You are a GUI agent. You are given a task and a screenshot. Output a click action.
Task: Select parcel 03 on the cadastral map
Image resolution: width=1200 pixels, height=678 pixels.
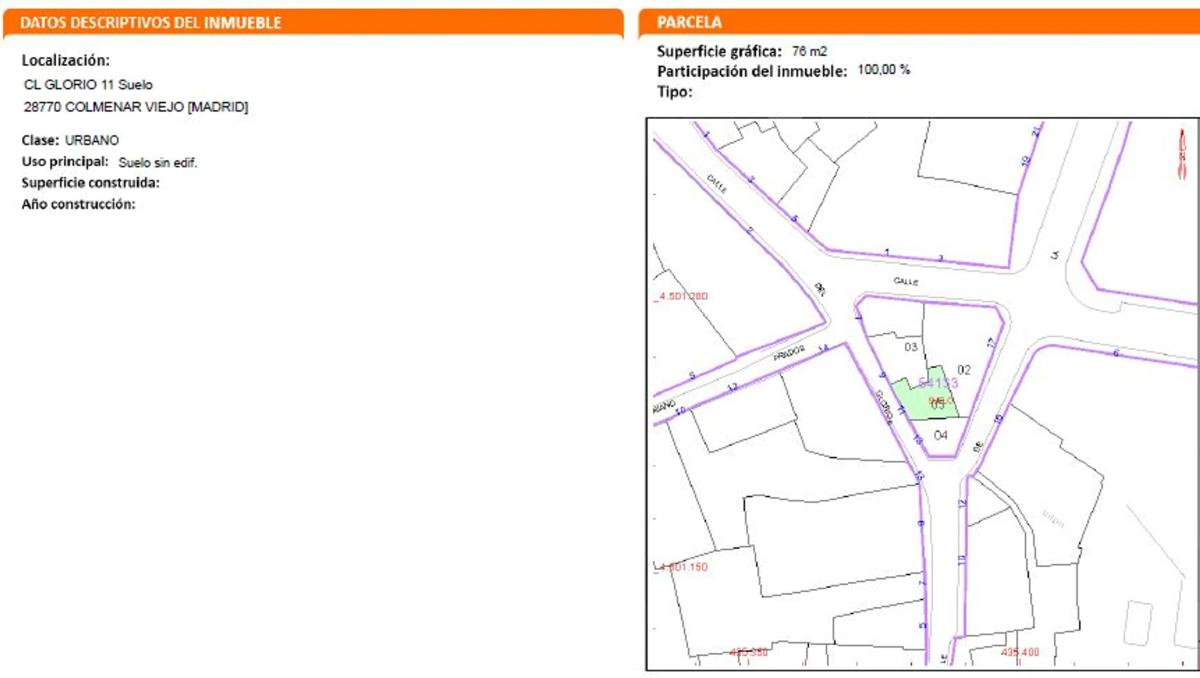(x=911, y=347)
